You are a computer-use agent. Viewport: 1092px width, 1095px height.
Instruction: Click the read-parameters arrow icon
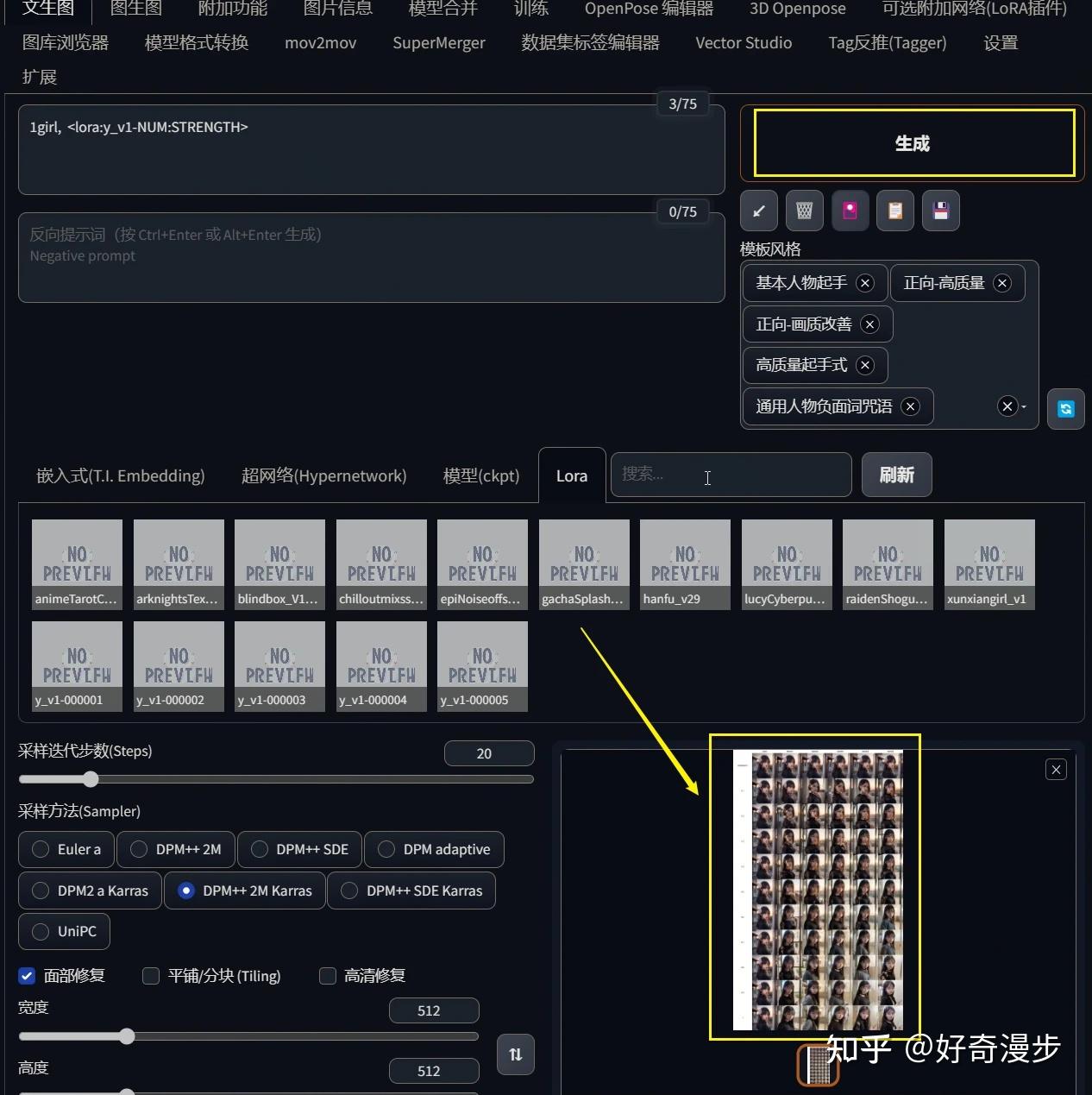(x=759, y=211)
